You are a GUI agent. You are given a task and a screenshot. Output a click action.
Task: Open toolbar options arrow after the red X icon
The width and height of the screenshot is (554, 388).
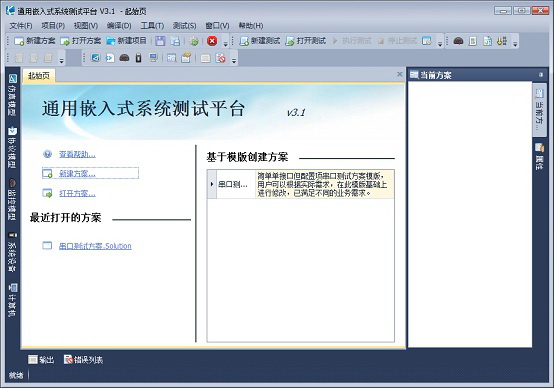[225, 44]
